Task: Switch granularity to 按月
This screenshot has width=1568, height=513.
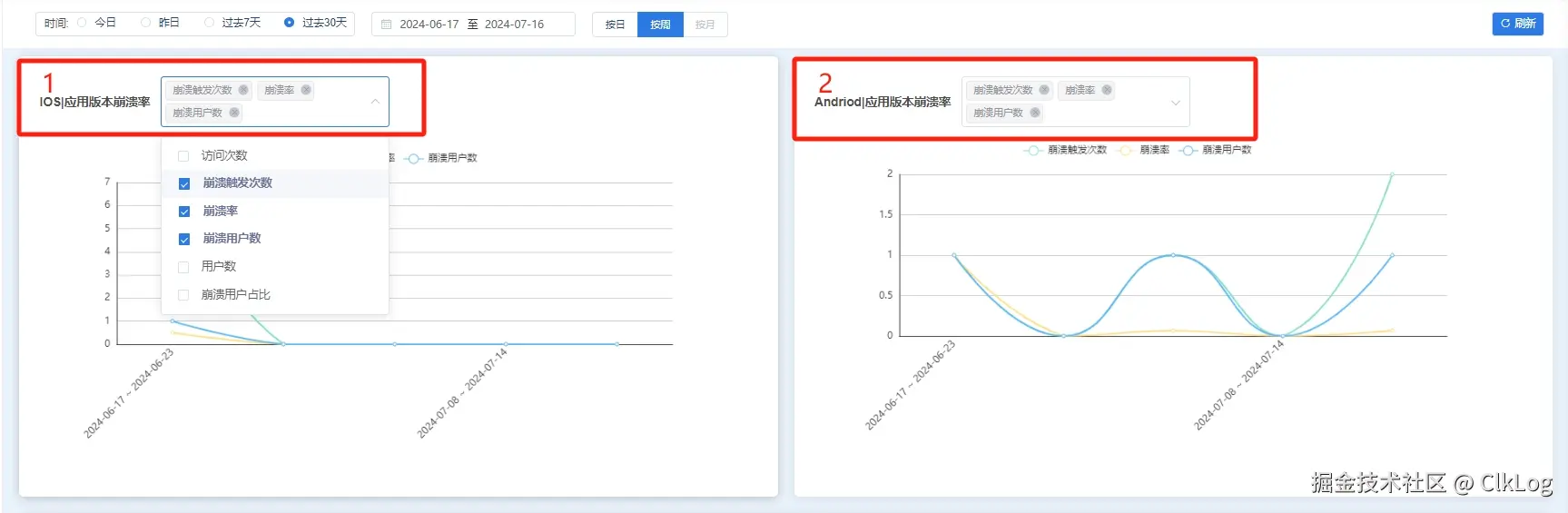Action: tap(705, 25)
